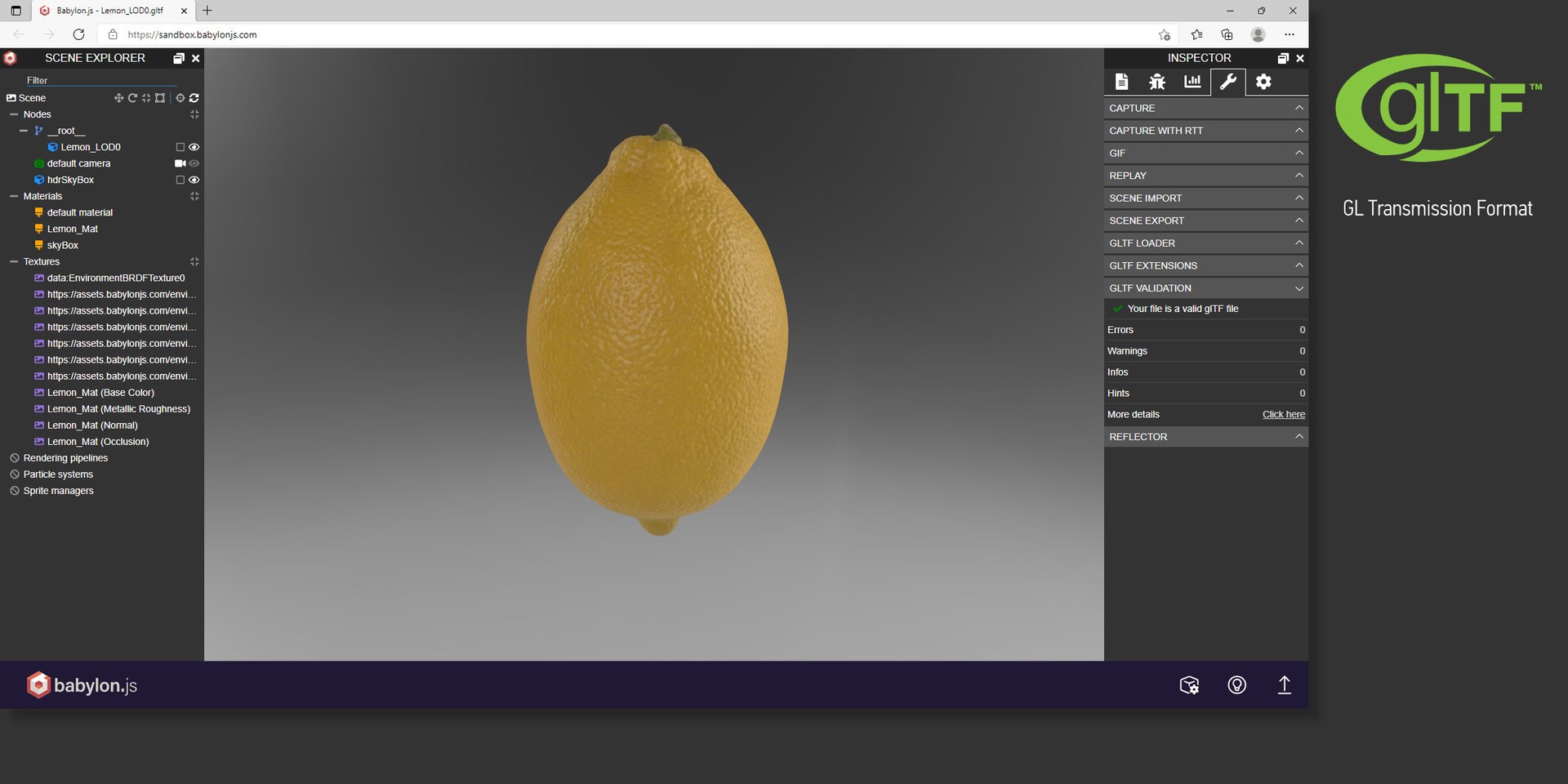Click the upload arrow icon in footer
The image size is (1568, 784).
[x=1284, y=685]
